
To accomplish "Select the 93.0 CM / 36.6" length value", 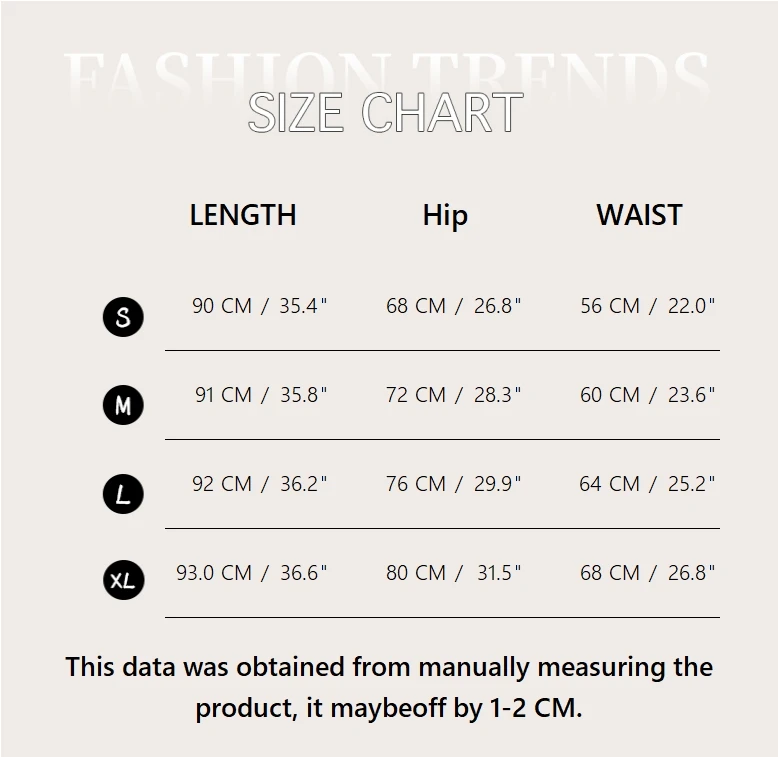I will [252, 573].
